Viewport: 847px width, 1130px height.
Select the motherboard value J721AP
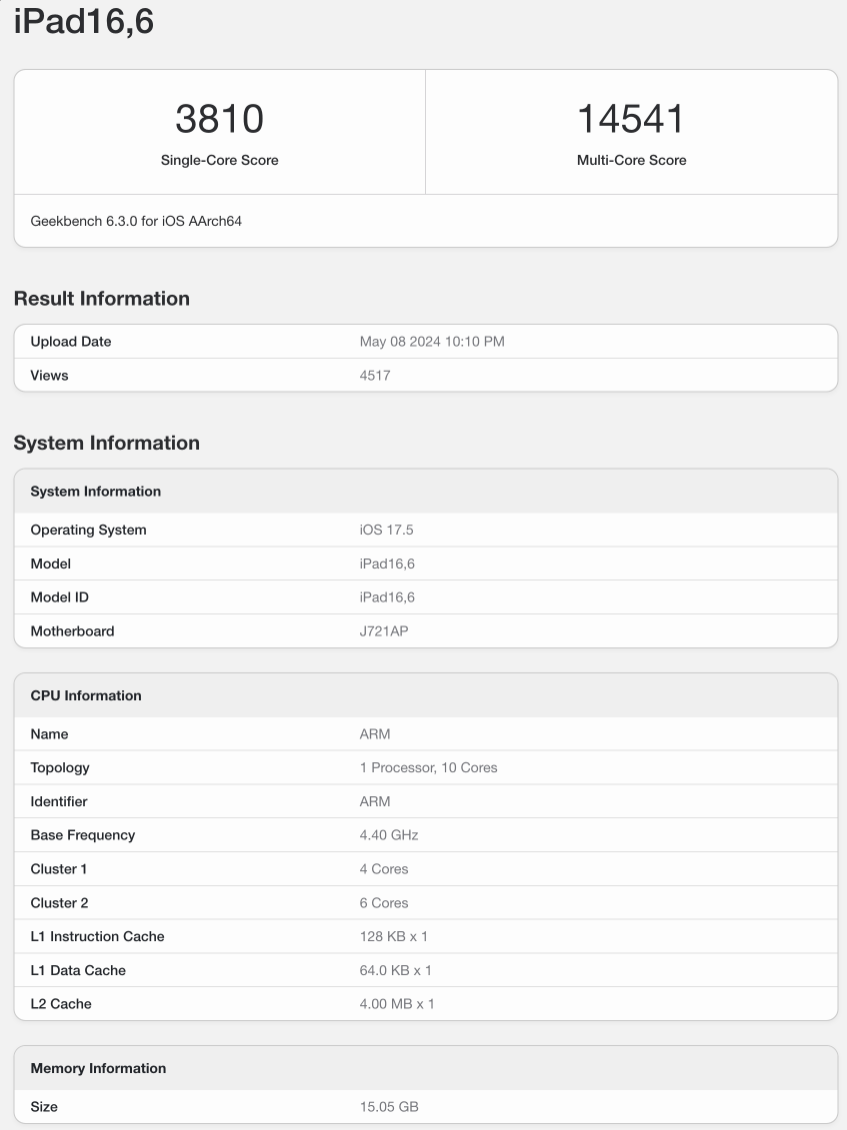pos(383,631)
